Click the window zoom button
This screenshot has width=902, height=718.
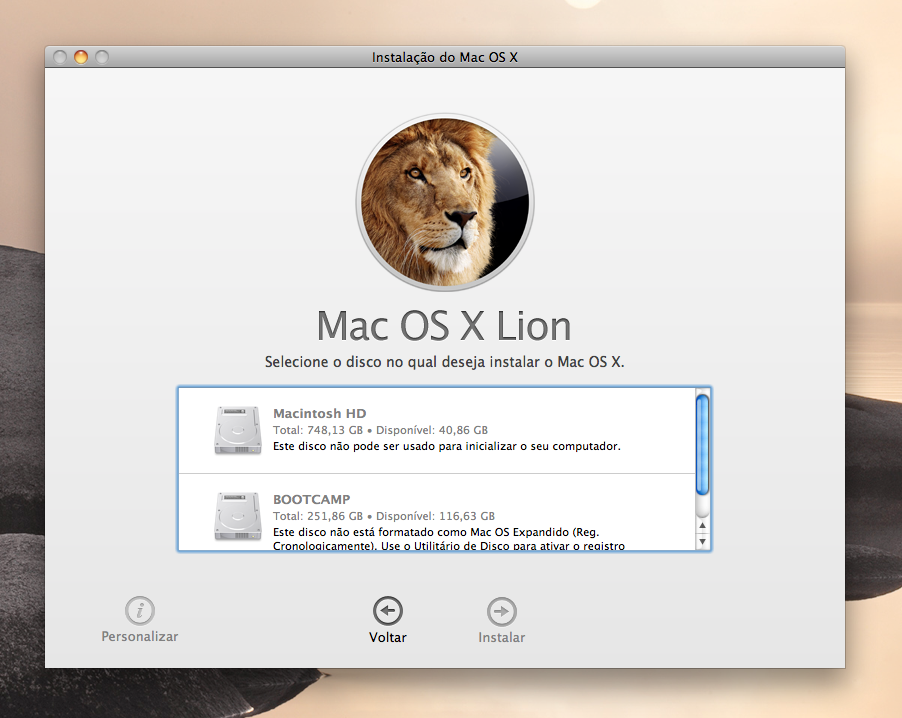102,57
